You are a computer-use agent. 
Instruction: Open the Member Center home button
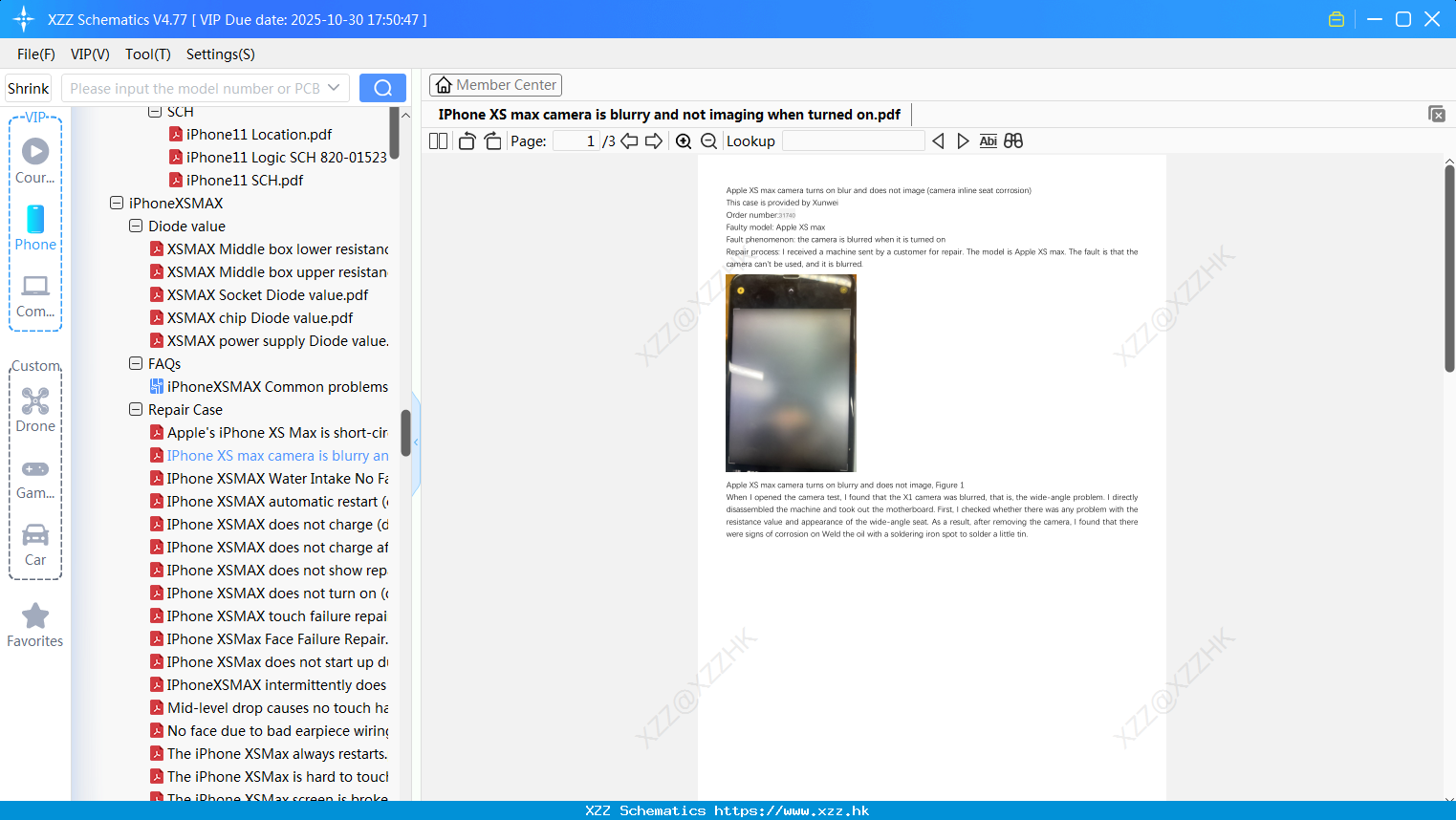[x=495, y=85]
